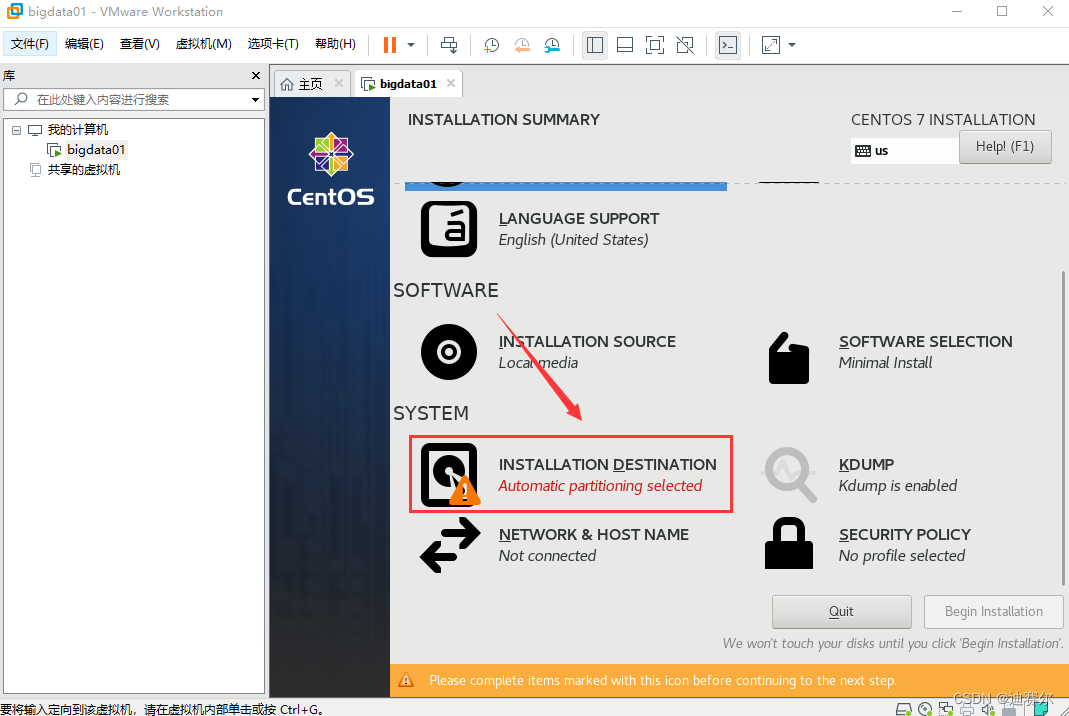Open the 虚拟机(M) menu

tap(204, 44)
